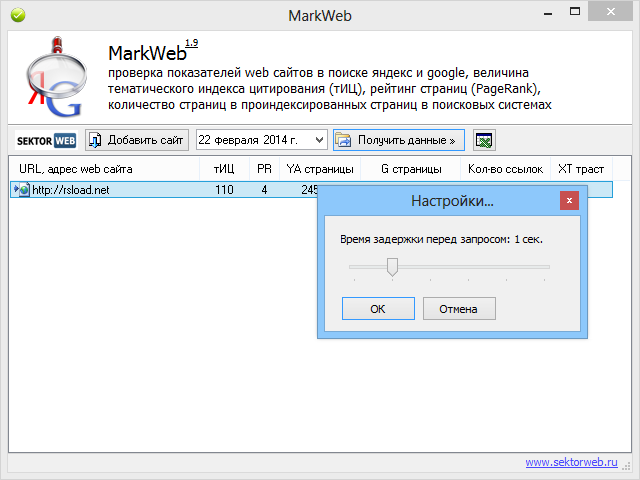
Task: Click the тИЦ value 110
Action: (x=224, y=190)
